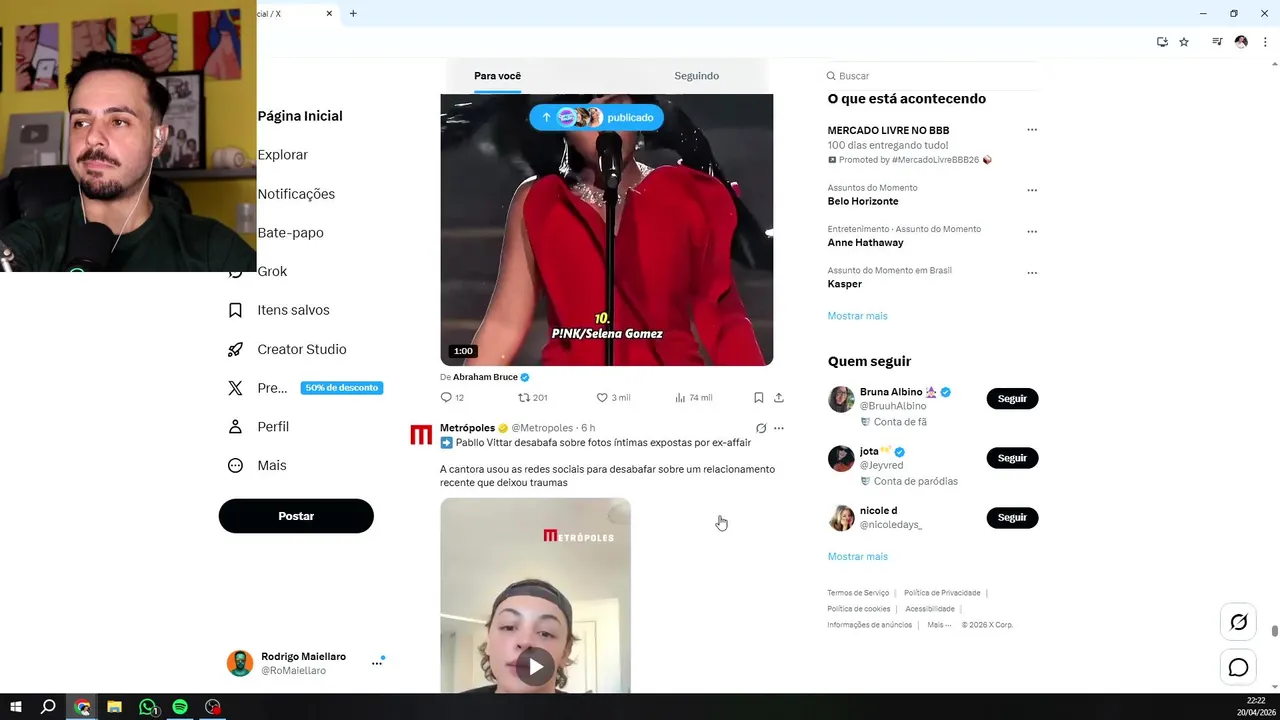1280x720 pixels.
Task: Share the Abraham Bruce video post
Action: click(x=779, y=397)
